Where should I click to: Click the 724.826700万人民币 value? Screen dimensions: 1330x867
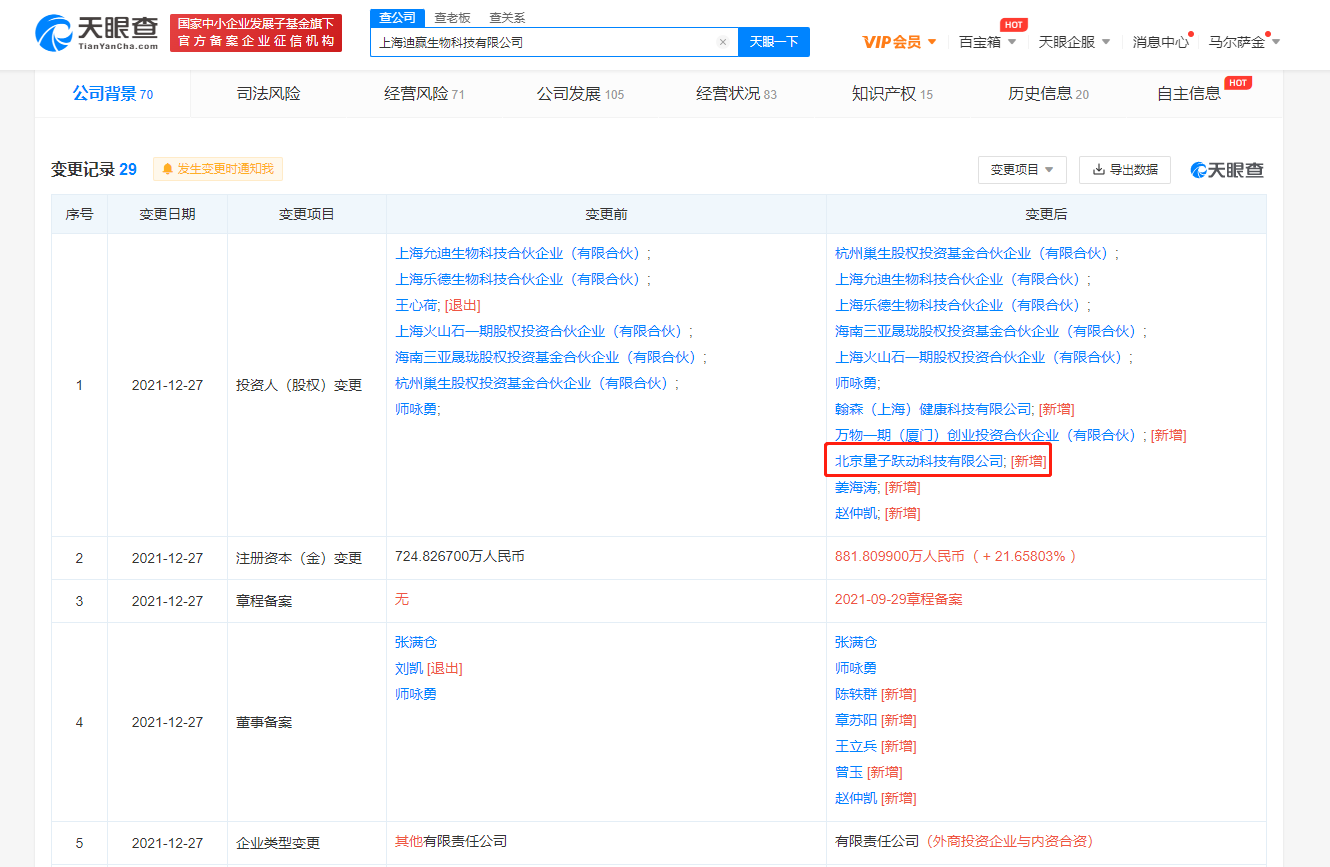coord(460,556)
